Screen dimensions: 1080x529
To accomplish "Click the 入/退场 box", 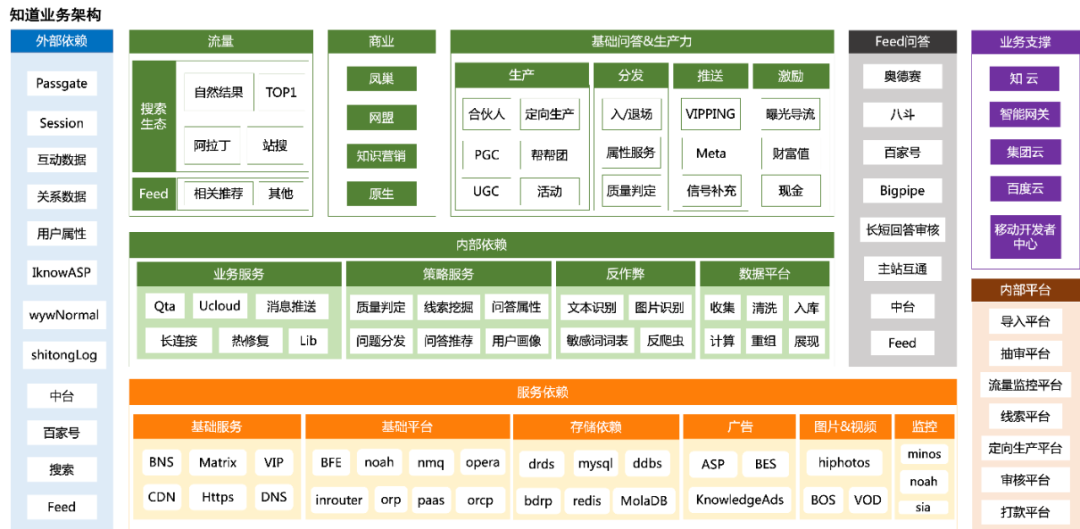I will click(x=631, y=114).
